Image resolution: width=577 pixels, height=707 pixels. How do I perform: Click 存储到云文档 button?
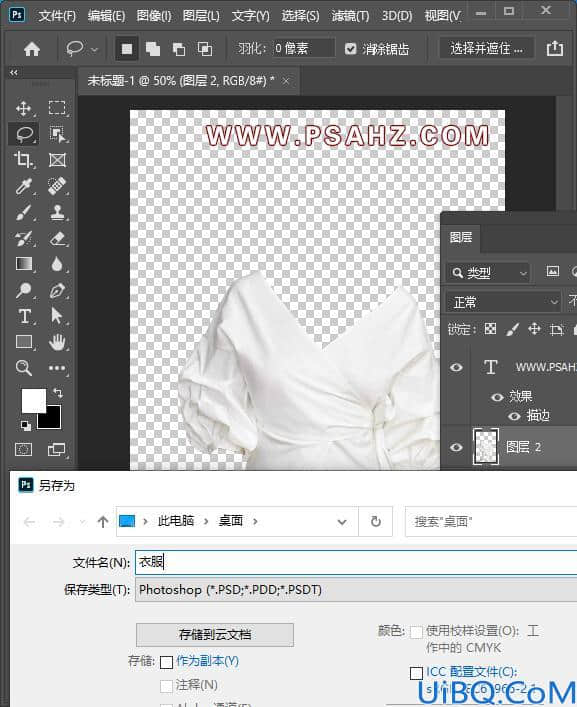215,634
